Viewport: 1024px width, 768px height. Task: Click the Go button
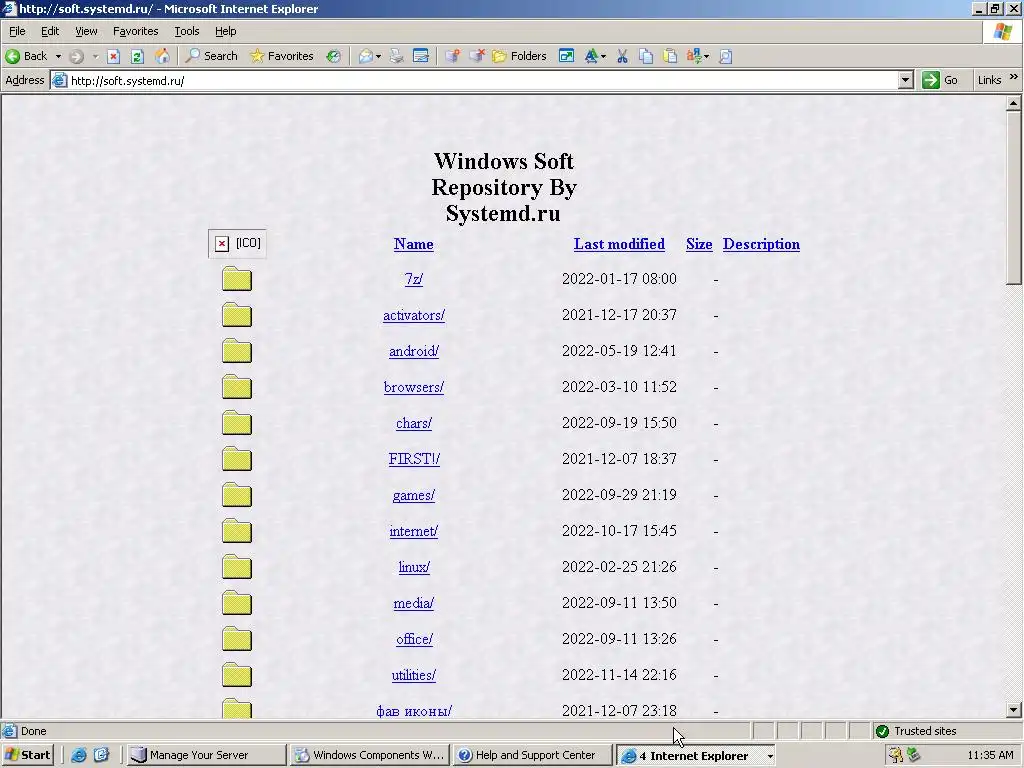click(940, 80)
